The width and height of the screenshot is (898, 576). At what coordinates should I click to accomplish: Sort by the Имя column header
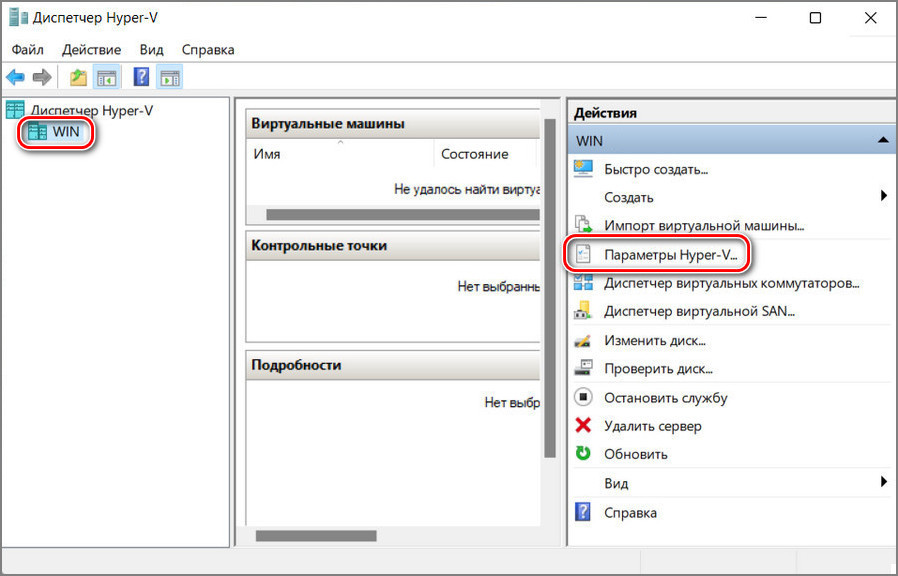pyautogui.click(x=340, y=154)
